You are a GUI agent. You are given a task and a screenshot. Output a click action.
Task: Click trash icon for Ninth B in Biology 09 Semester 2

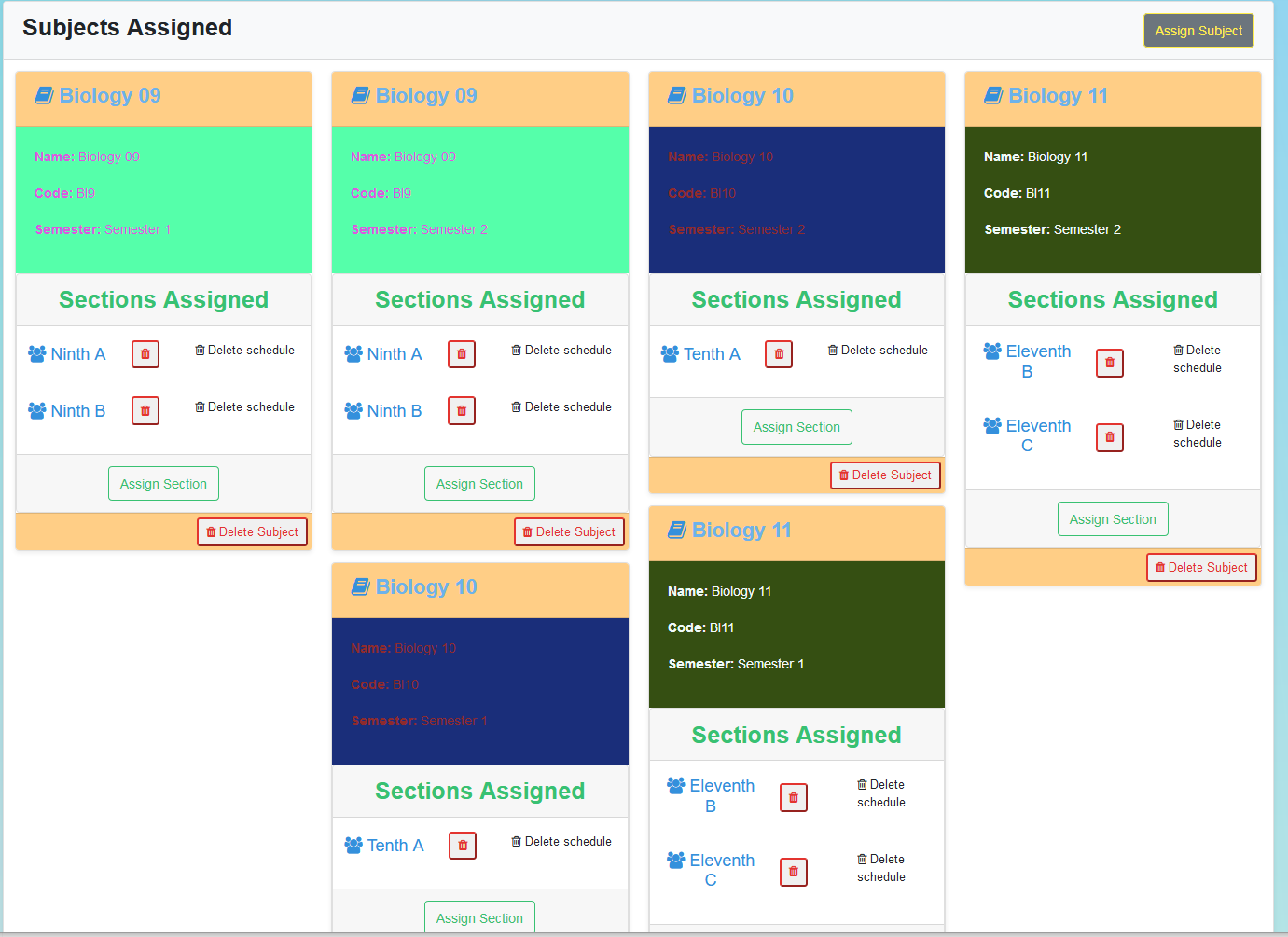click(x=462, y=411)
